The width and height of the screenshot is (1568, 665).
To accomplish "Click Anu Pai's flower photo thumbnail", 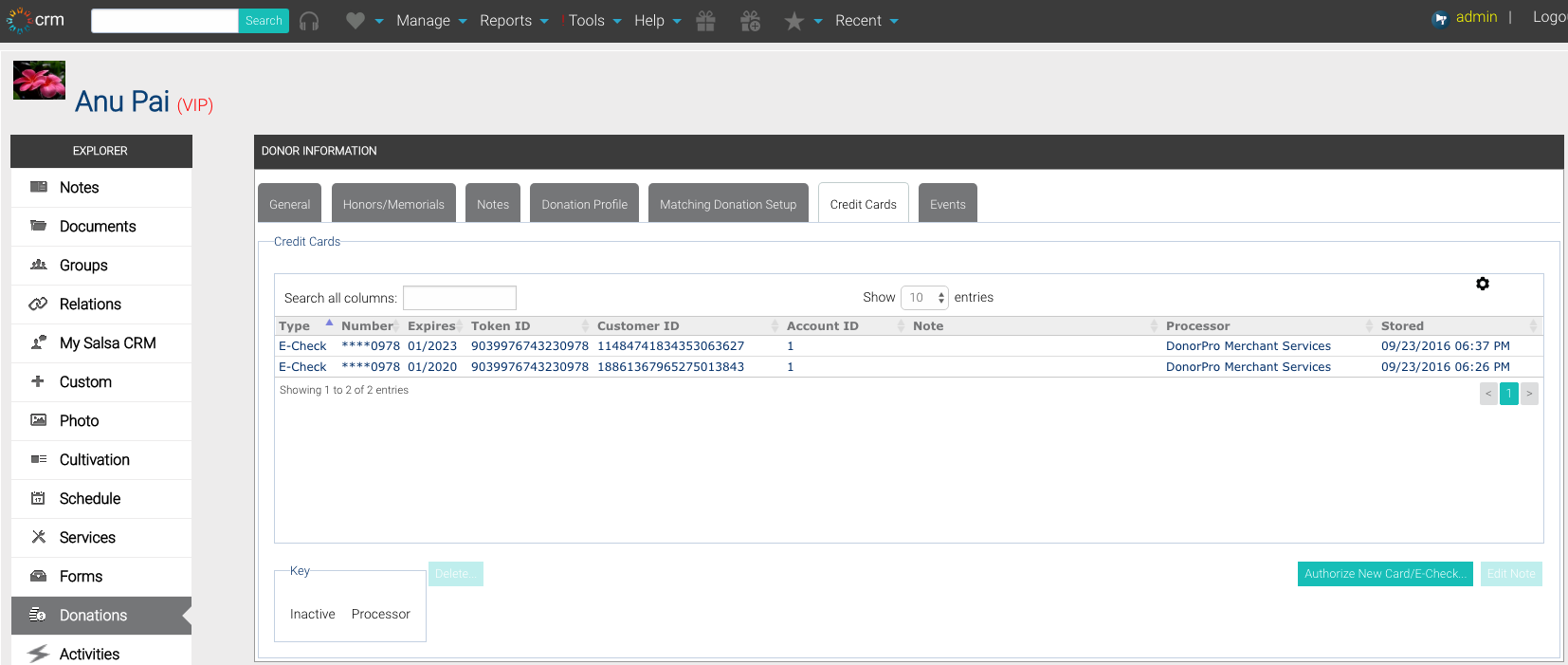I will coord(39,81).
